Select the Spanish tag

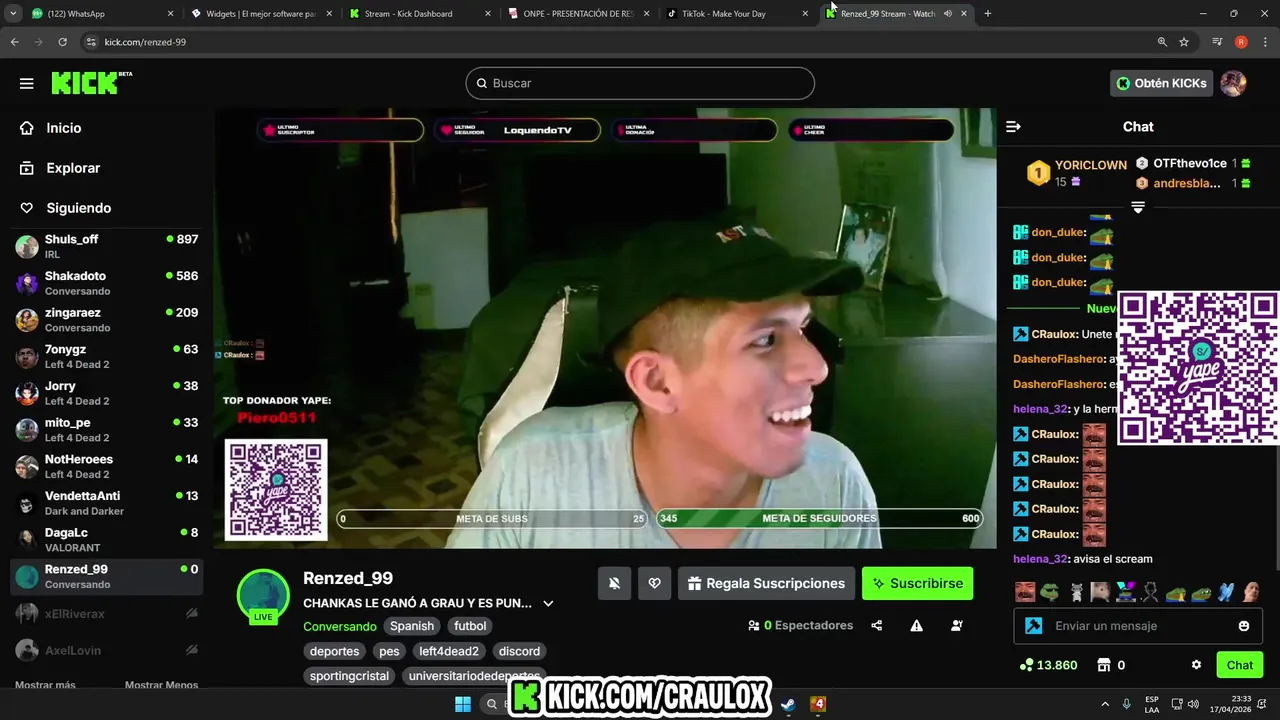point(412,626)
